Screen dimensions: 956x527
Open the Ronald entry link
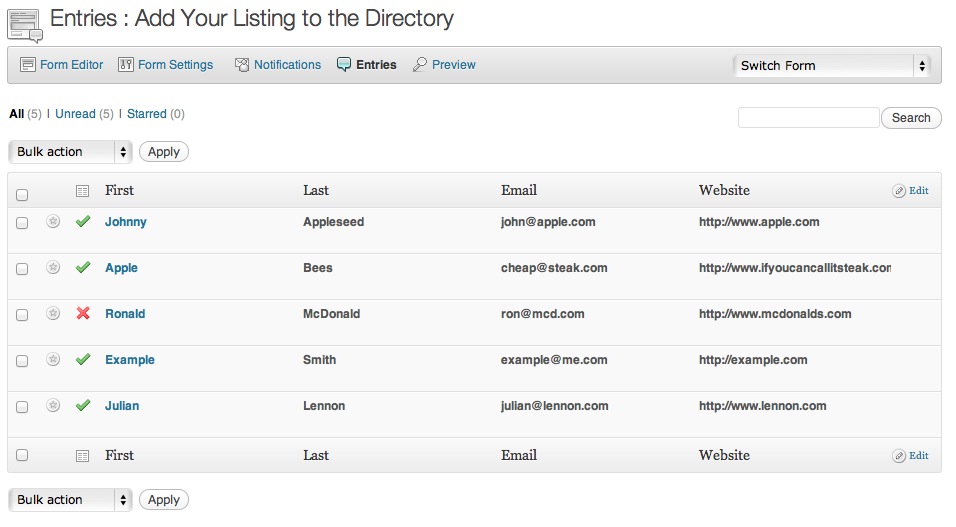coord(125,314)
